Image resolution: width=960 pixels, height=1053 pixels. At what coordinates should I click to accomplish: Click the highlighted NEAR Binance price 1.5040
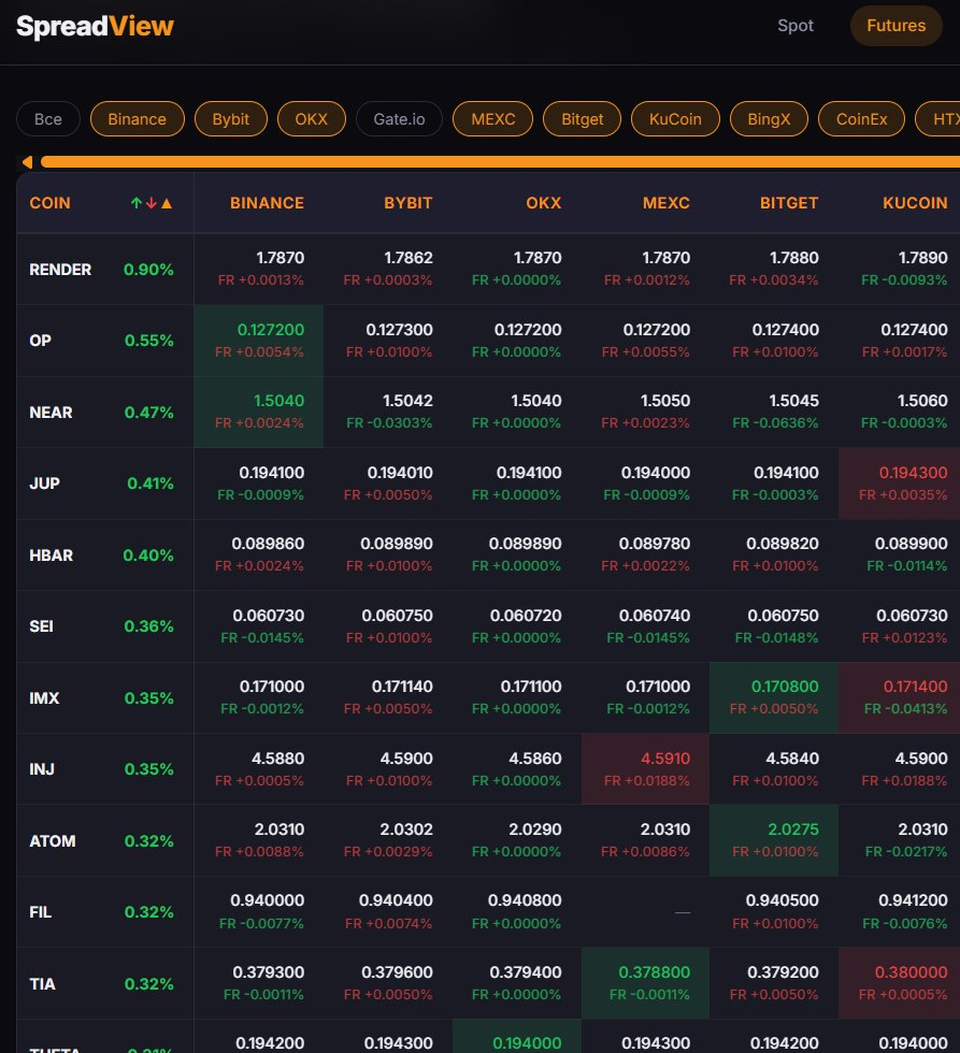point(279,401)
